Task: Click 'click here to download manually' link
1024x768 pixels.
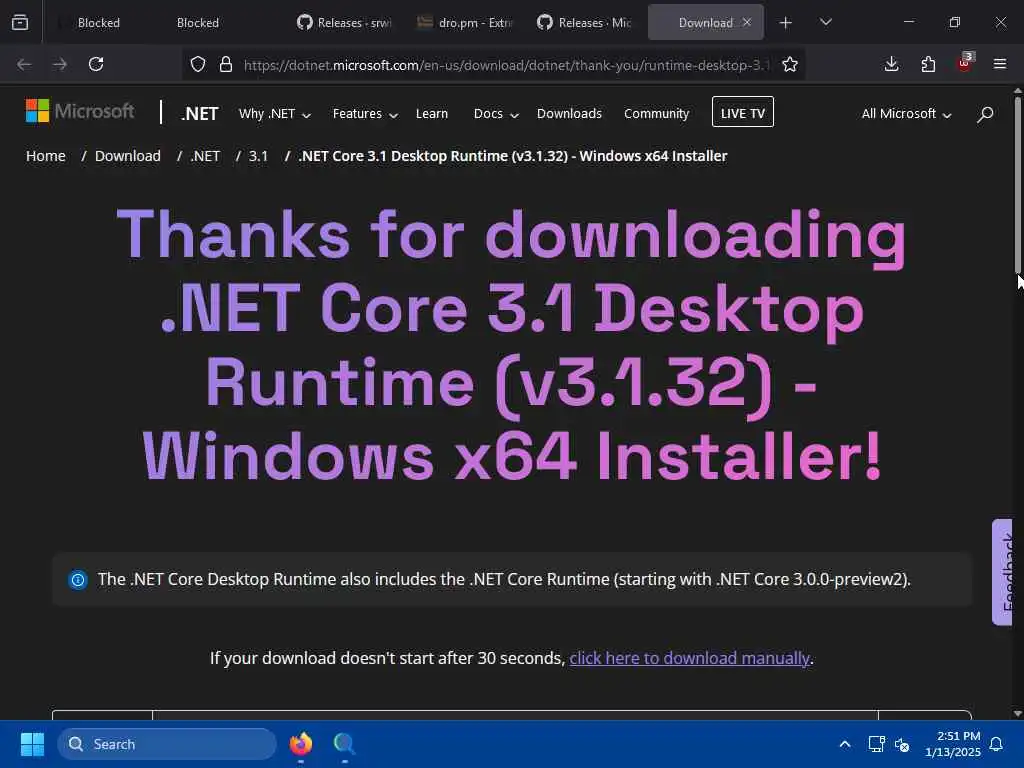Action: point(689,658)
